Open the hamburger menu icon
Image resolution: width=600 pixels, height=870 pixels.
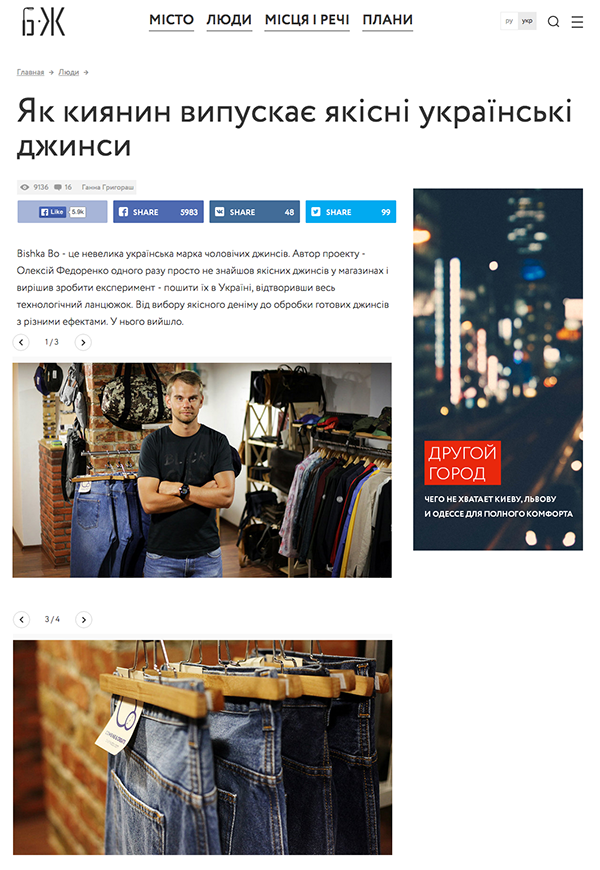click(x=577, y=22)
